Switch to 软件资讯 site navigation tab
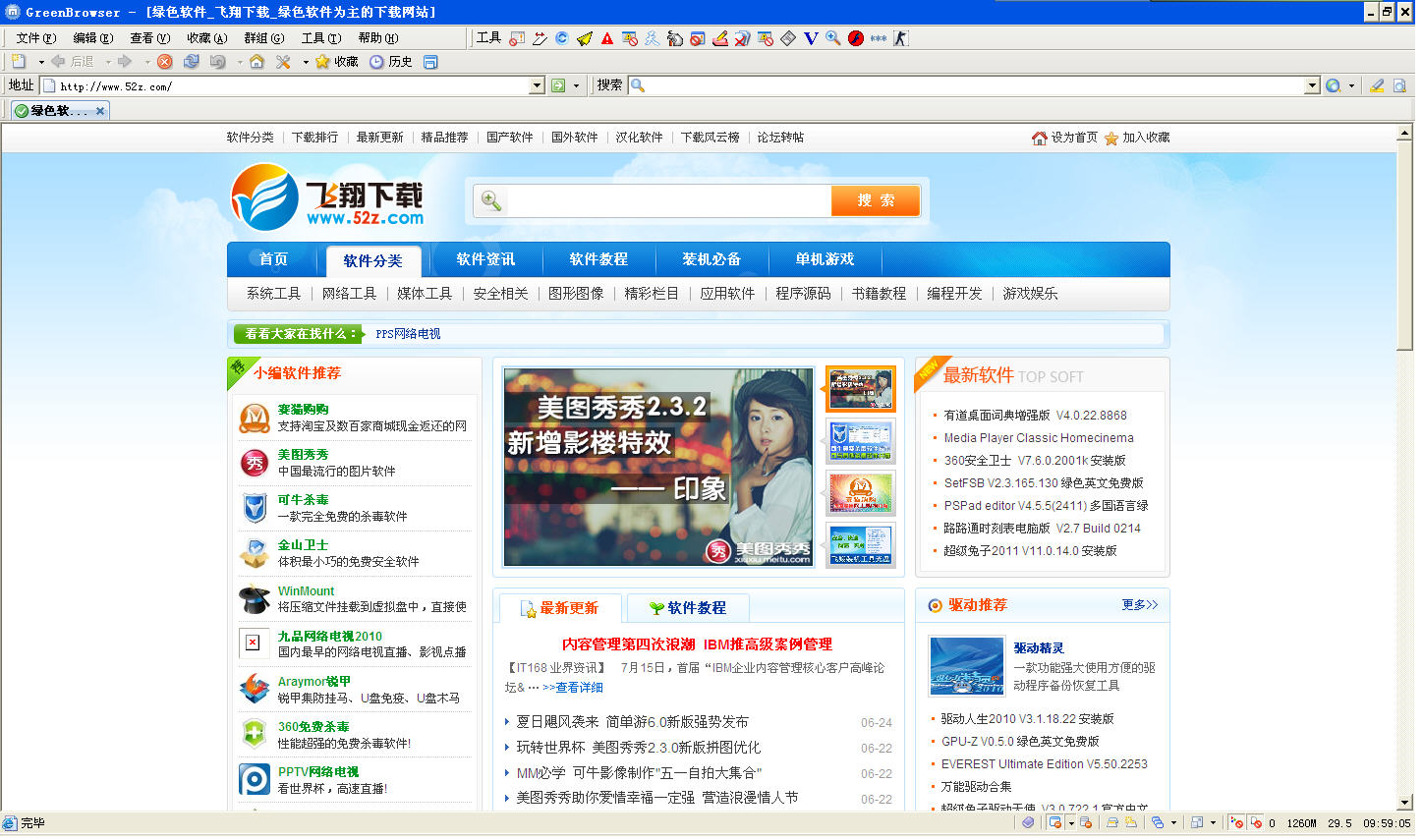The image size is (1423, 840). pyautogui.click(x=485, y=259)
